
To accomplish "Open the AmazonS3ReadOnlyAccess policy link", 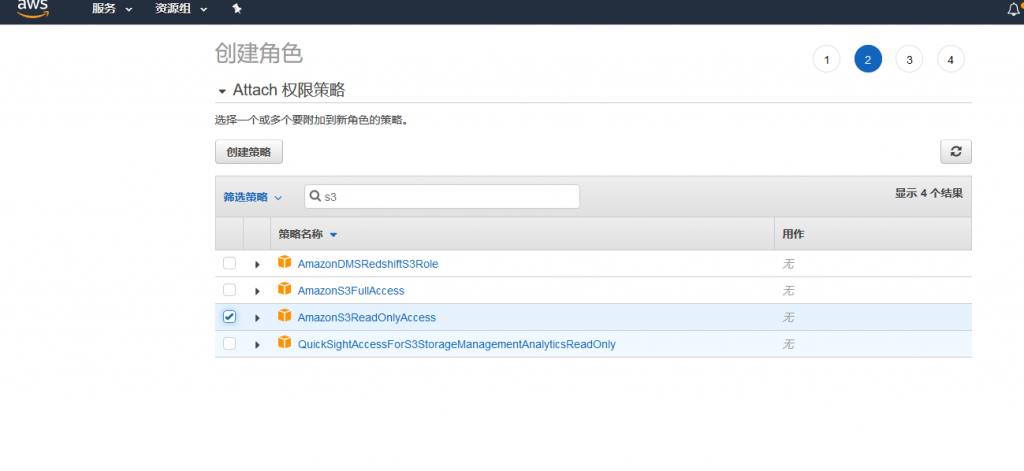I will point(366,317).
